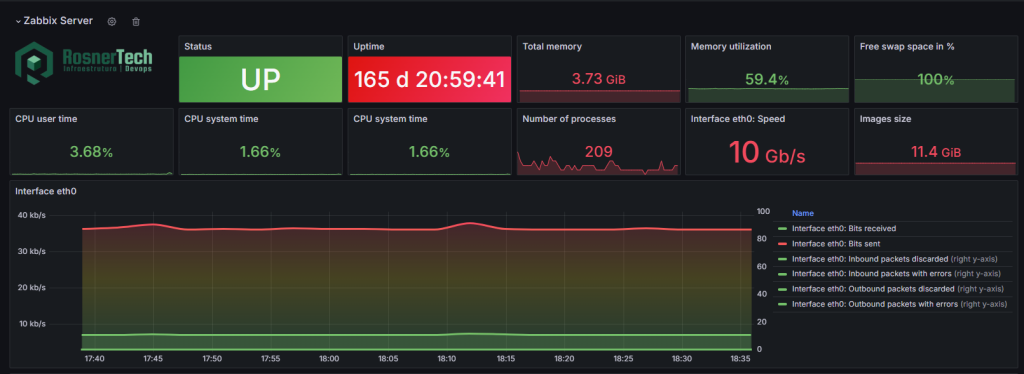Delete the Zabbix Server row with the trash icon
Viewport: 1024px width, 374px height.
click(136, 22)
